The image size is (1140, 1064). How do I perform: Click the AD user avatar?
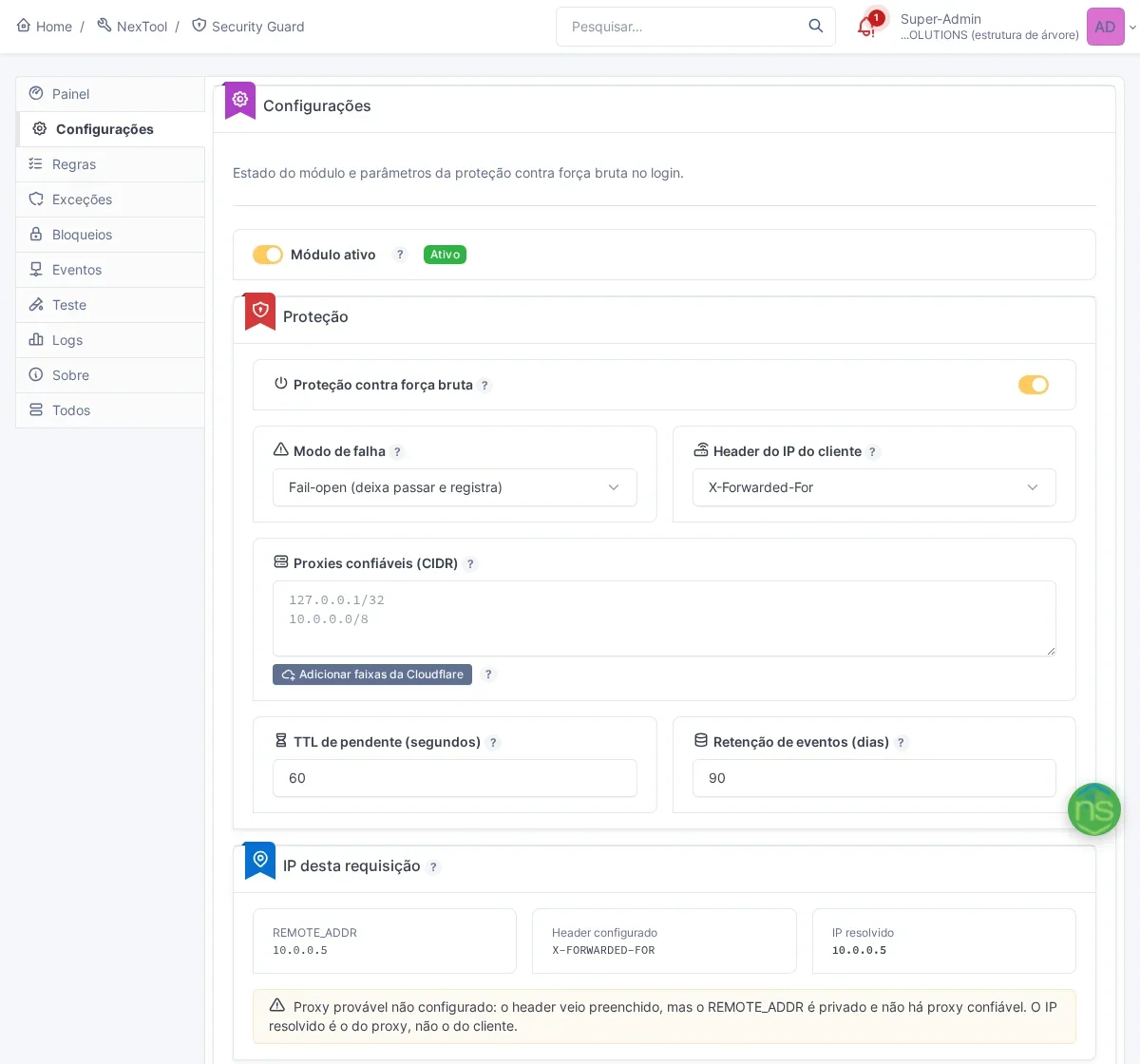point(1105,27)
